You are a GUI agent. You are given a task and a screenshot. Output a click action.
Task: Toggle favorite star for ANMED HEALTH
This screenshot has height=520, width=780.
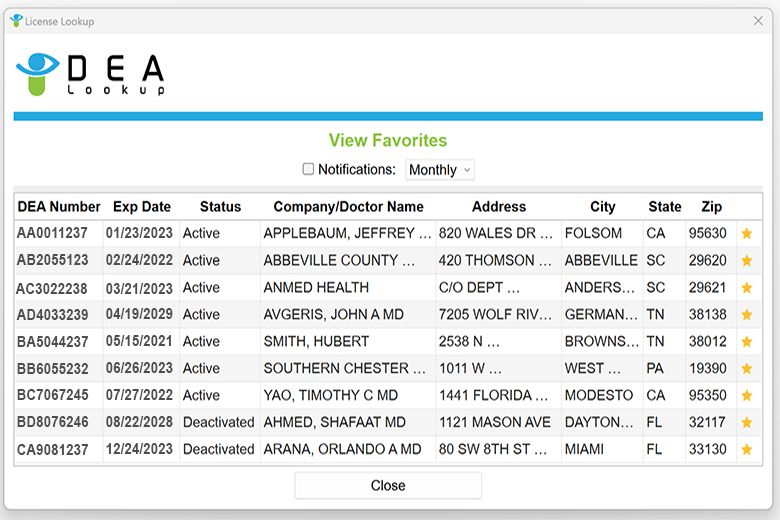pos(746,288)
